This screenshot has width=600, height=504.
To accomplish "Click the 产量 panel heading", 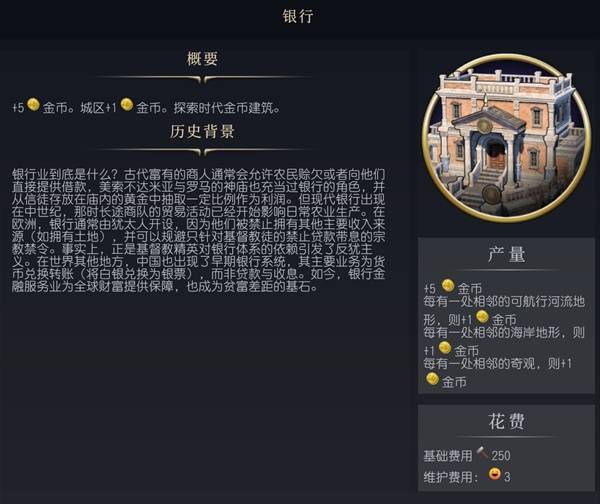I will pyautogui.click(x=506, y=254).
